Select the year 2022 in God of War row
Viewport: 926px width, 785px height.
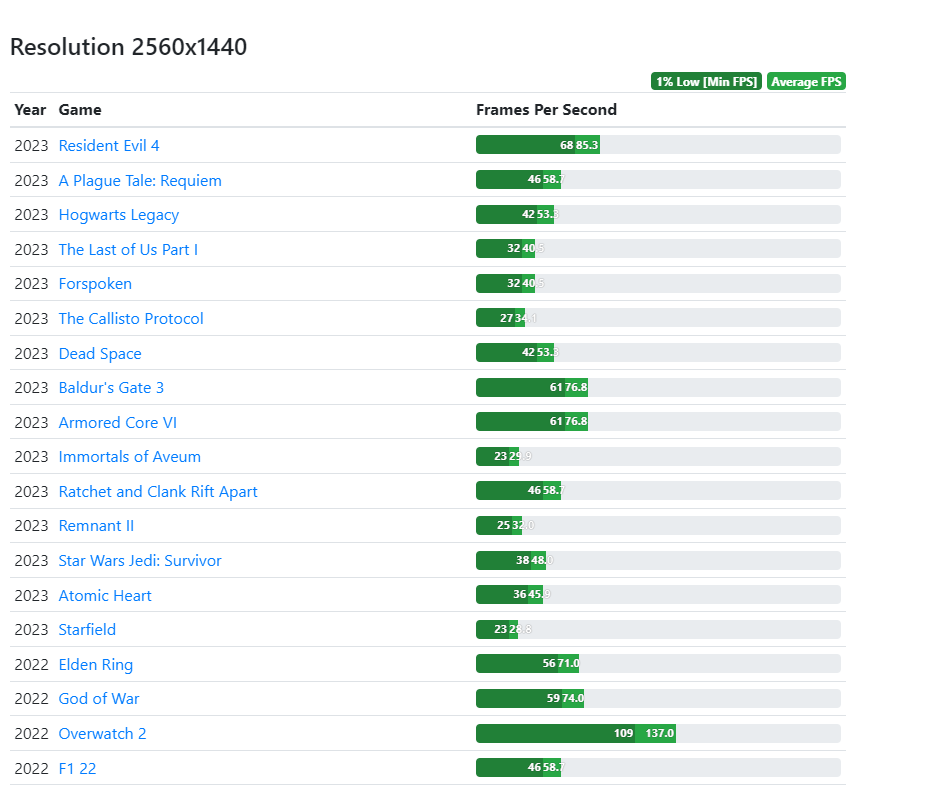point(31,699)
